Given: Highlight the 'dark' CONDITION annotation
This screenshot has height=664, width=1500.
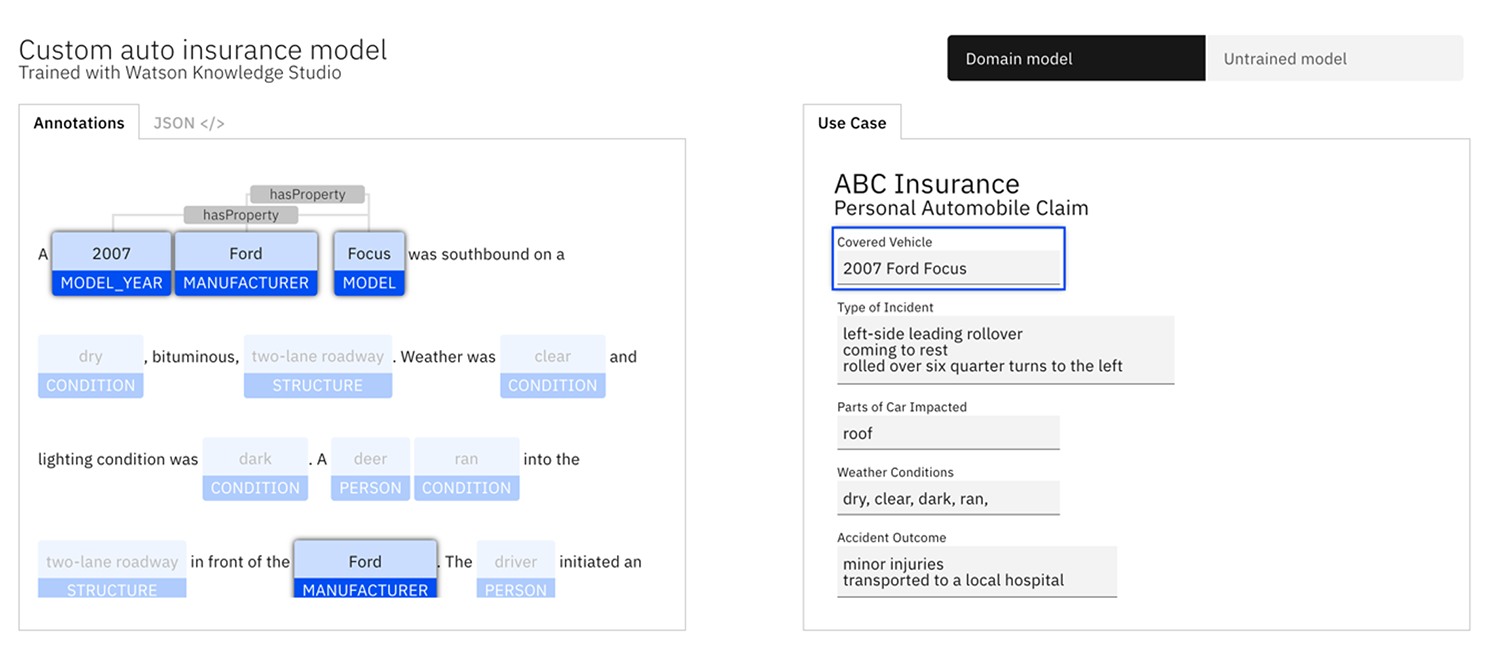Looking at the screenshot, I should pyautogui.click(x=255, y=470).
